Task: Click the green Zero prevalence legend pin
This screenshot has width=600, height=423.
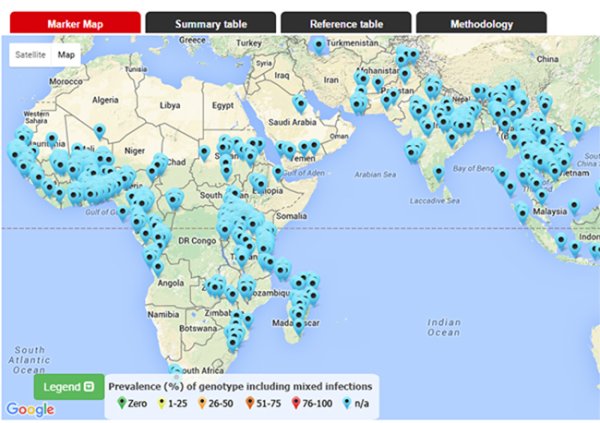Action: [121, 402]
